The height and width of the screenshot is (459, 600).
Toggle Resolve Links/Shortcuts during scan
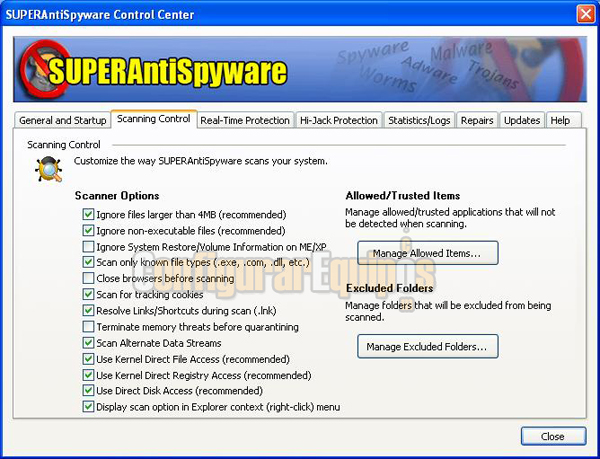(88, 310)
